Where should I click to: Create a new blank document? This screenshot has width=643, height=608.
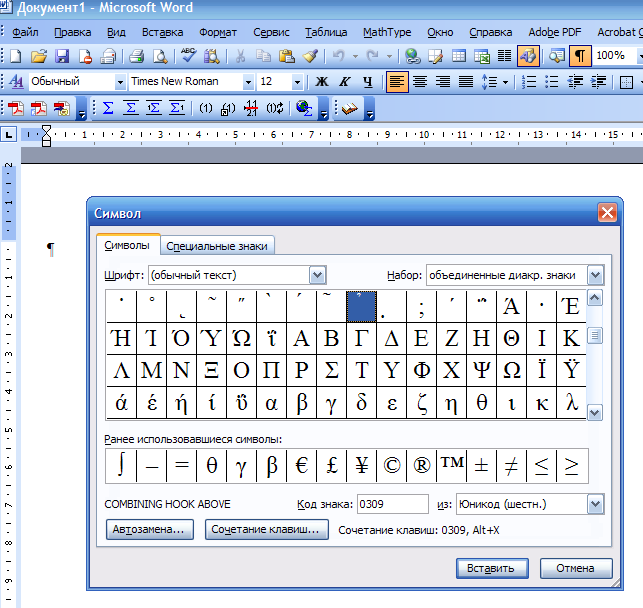[x=15, y=56]
